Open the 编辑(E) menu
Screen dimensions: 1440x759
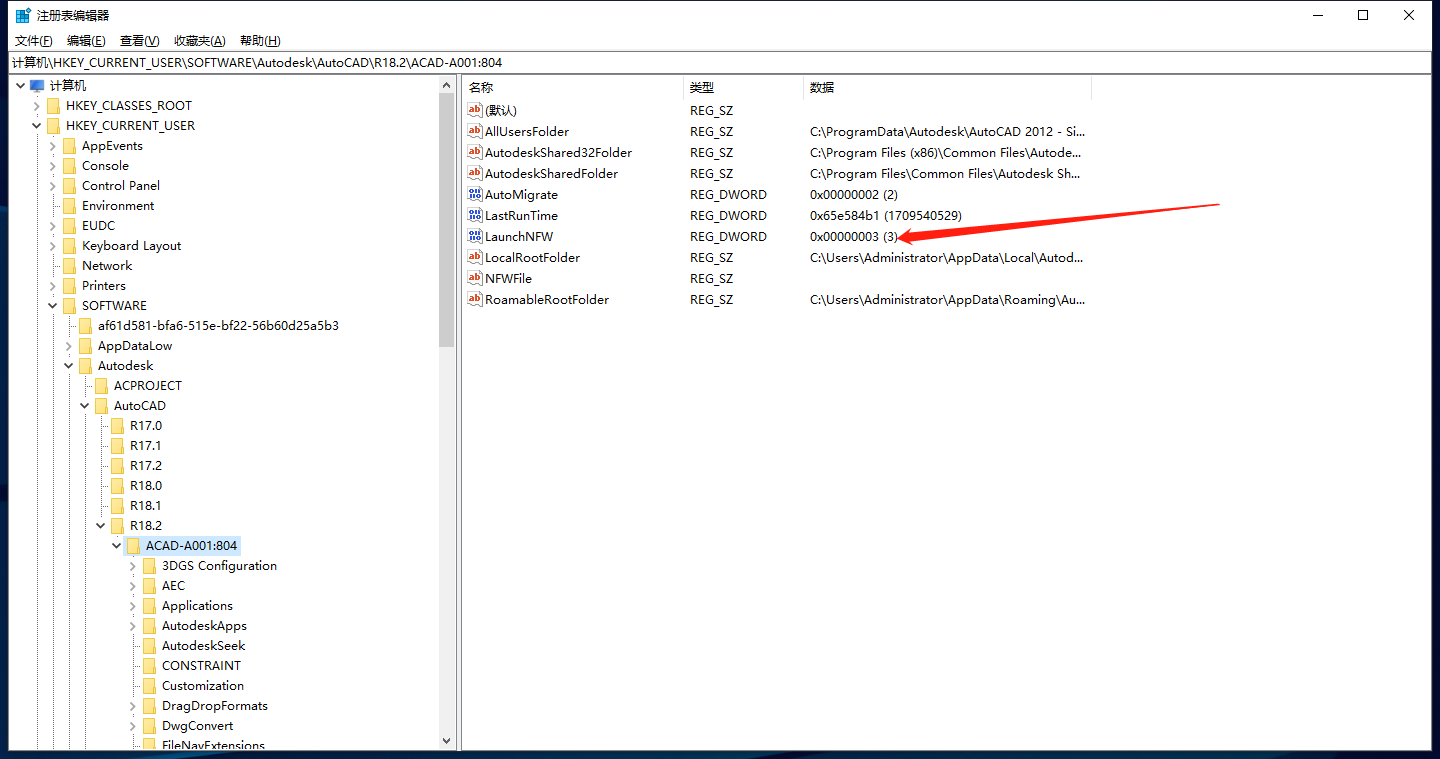(86, 41)
